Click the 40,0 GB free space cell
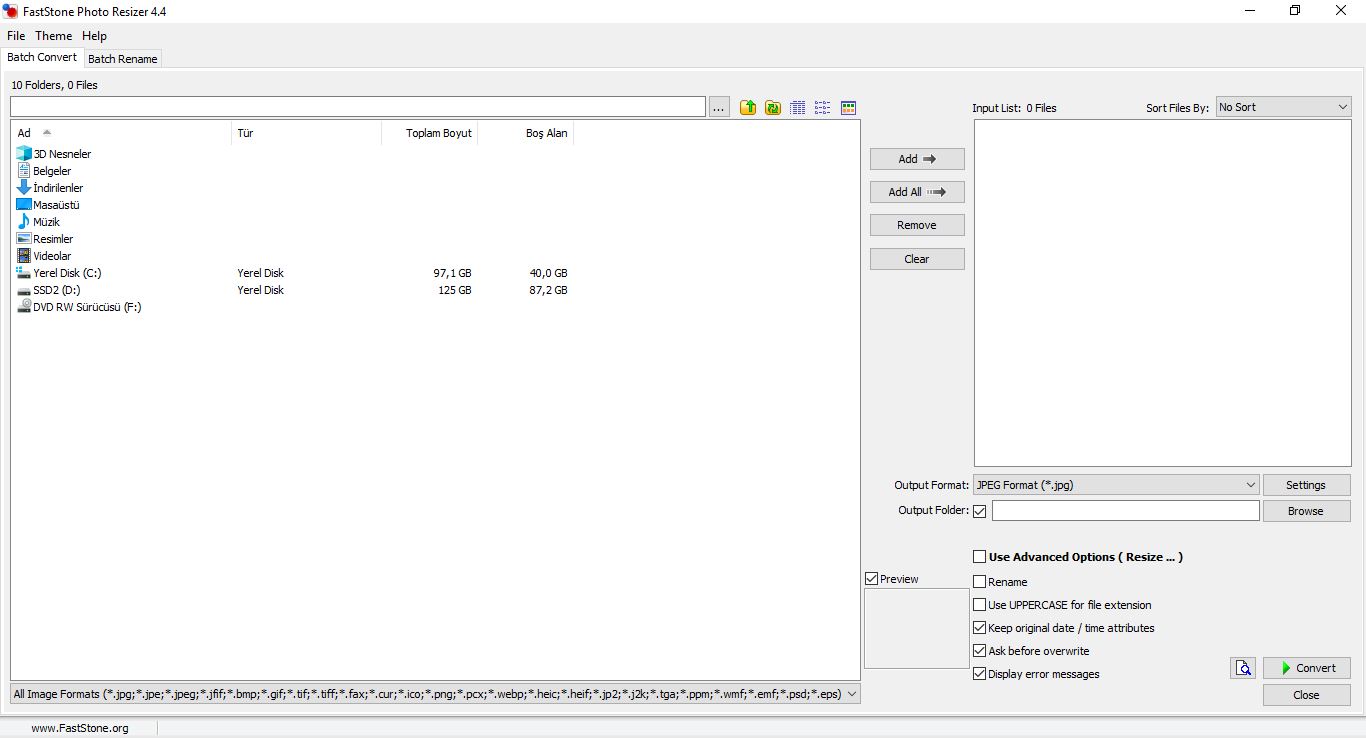1366x738 pixels. [x=548, y=273]
